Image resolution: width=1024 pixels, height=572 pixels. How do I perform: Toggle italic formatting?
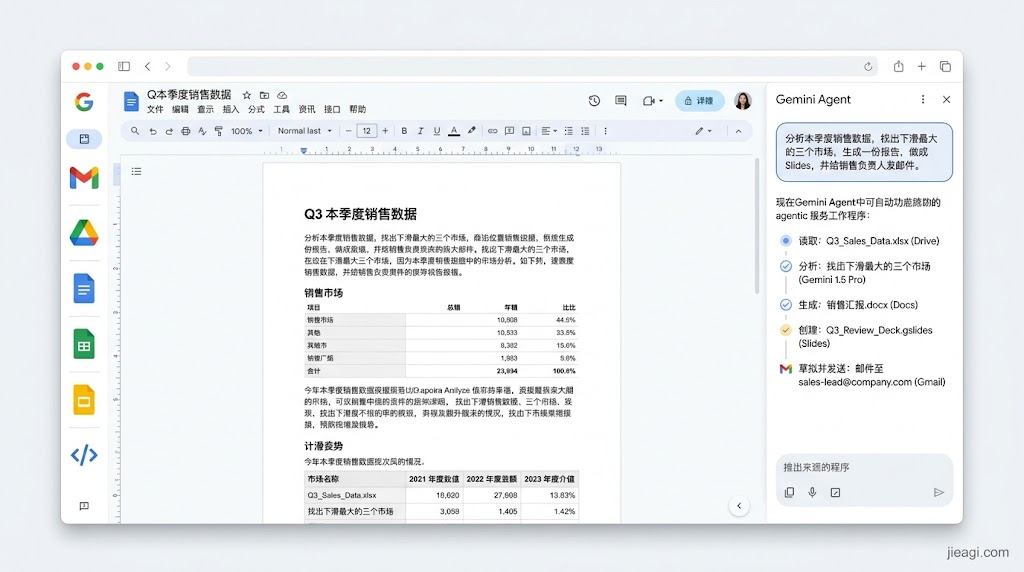click(421, 131)
